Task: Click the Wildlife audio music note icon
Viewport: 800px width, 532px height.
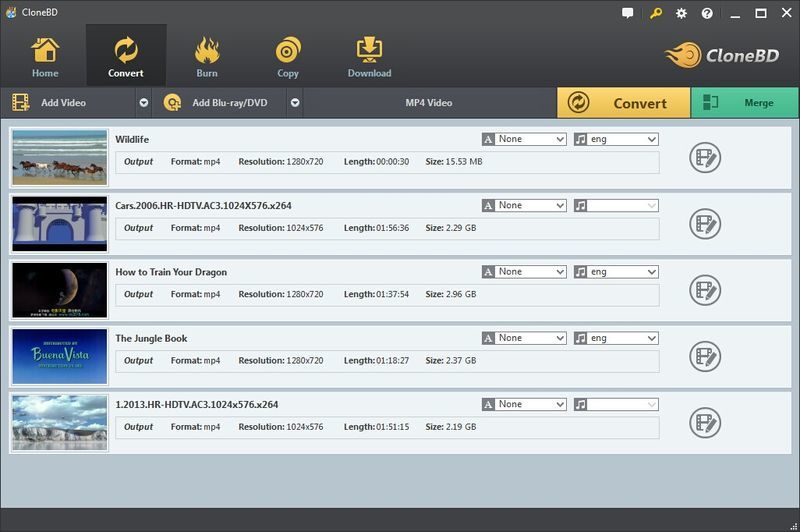Action: tap(580, 139)
